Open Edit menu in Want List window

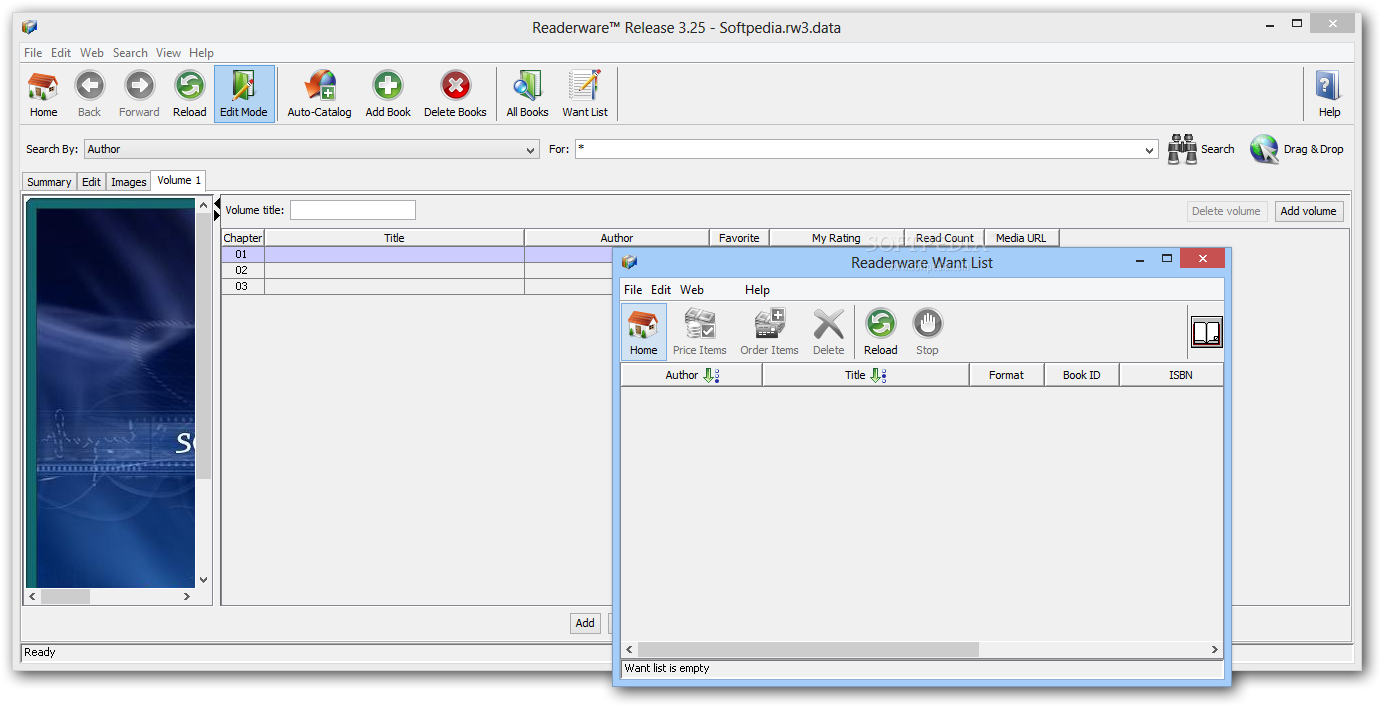pyautogui.click(x=661, y=290)
